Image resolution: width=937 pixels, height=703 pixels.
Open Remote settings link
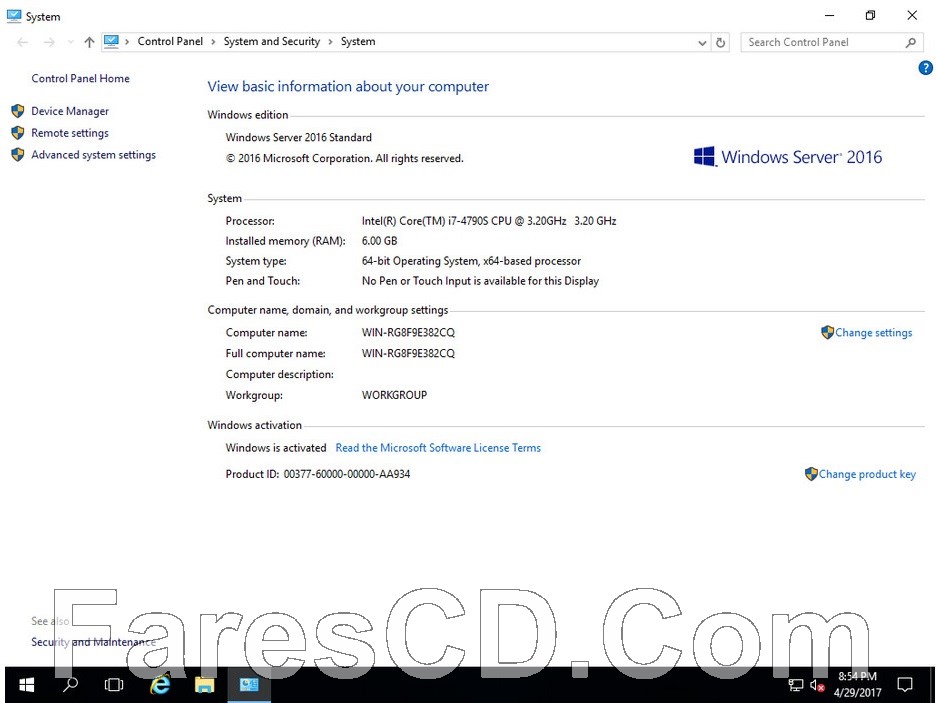tap(70, 133)
